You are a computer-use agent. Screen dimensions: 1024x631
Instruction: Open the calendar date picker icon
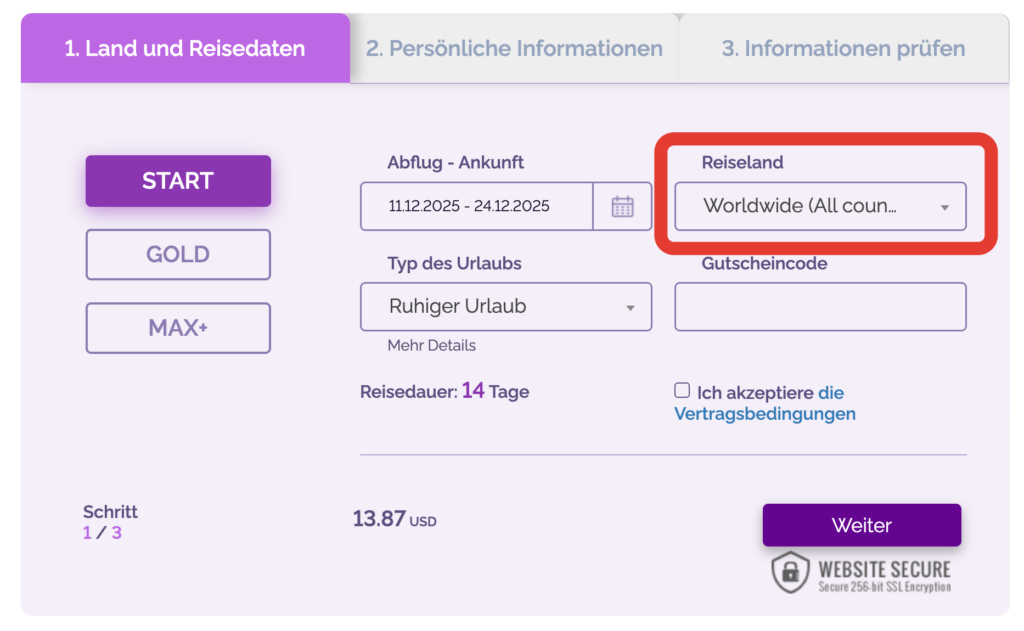tap(622, 207)
